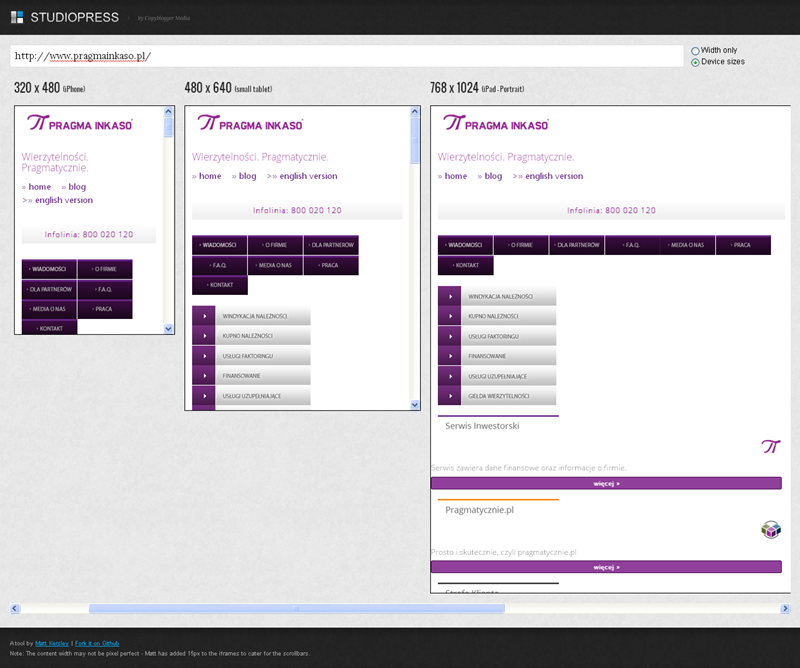The height and width of the screenshot is (668, 800).
Task: Expand 'Giełda Wierzytelności' in iPad preview
Action: point(497,396)
